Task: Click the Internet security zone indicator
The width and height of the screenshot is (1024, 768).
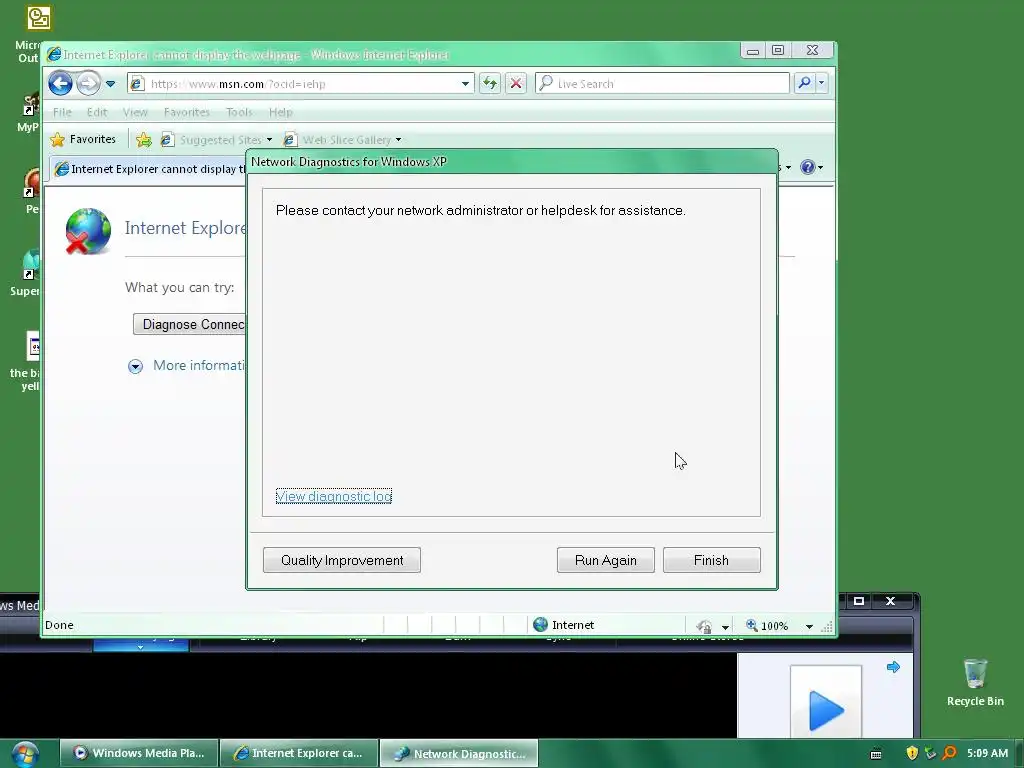Action: click(564, 625)
